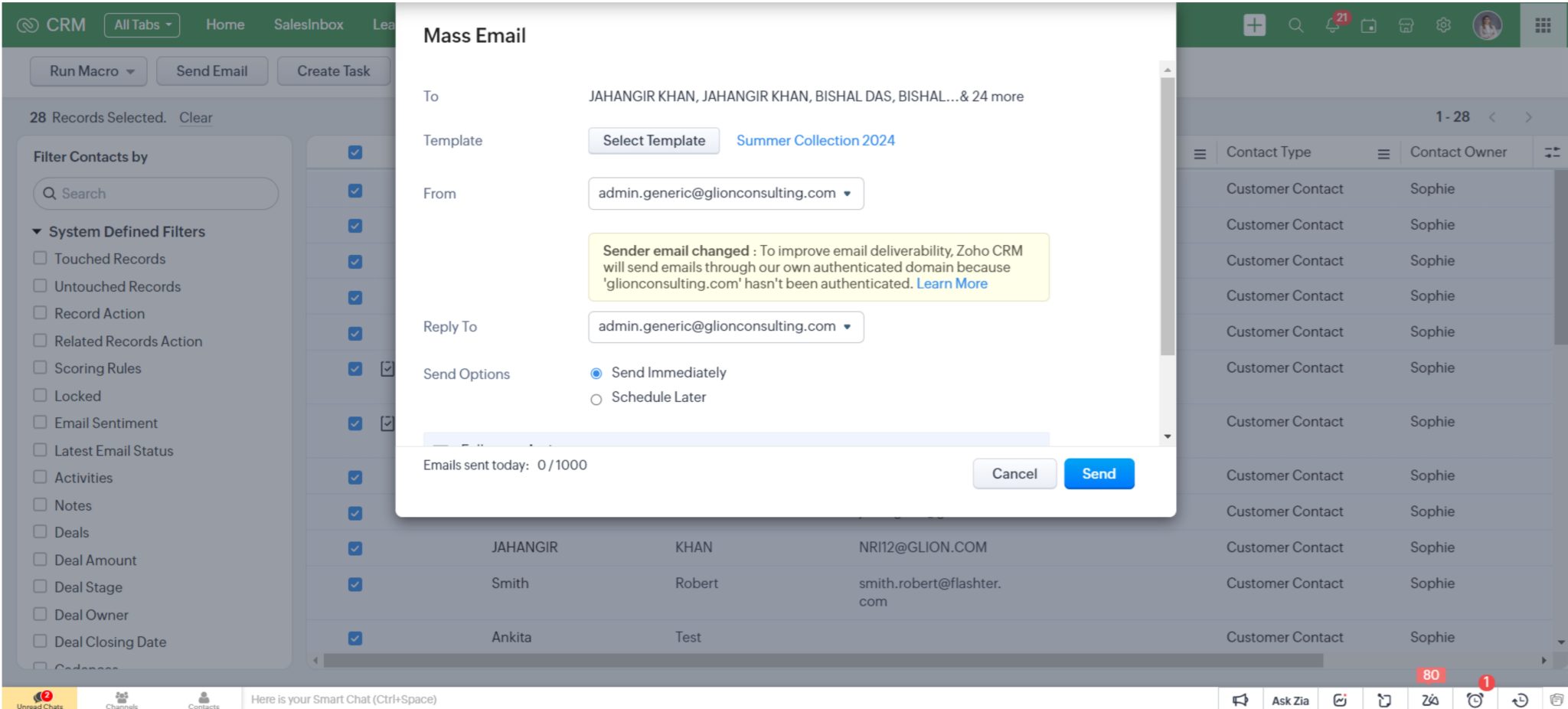Open the apps grid launcher icon
Screen dimensions: 1568x709
[1543, 25]
